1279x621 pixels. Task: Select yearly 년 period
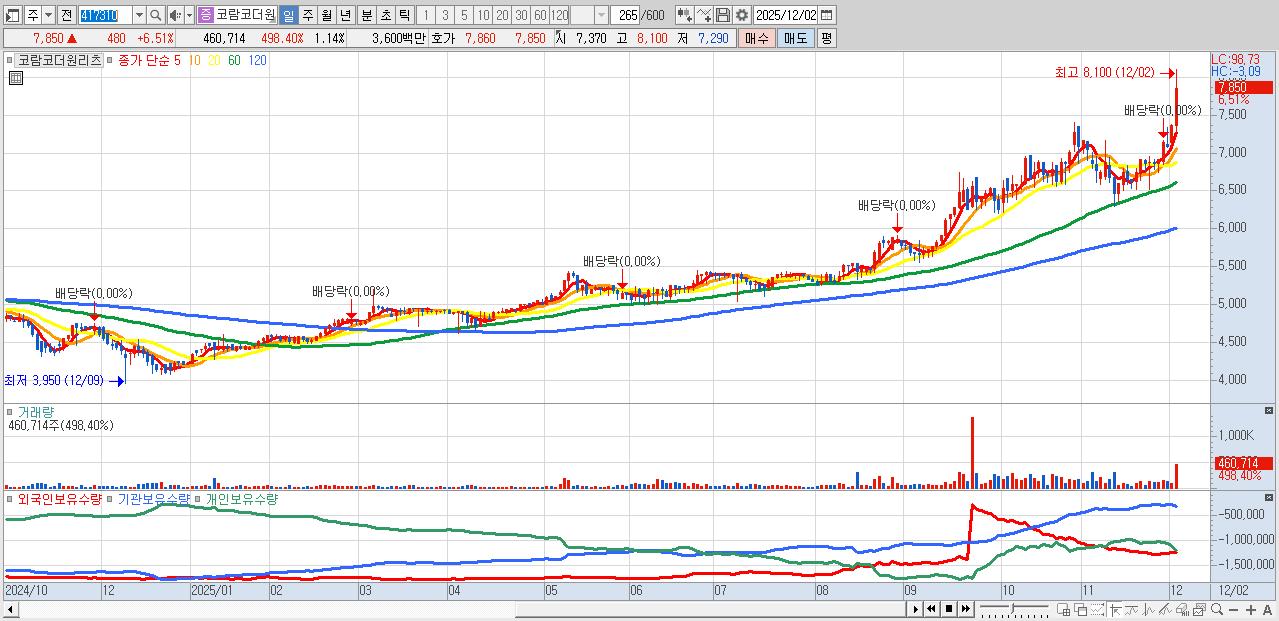click(345, 15)
